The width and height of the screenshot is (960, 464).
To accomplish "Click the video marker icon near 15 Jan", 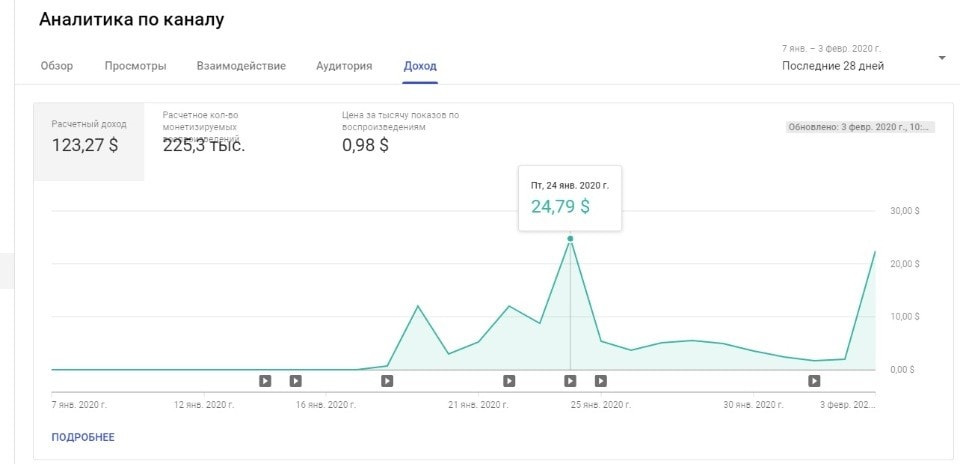I will [x=295, y=381].
